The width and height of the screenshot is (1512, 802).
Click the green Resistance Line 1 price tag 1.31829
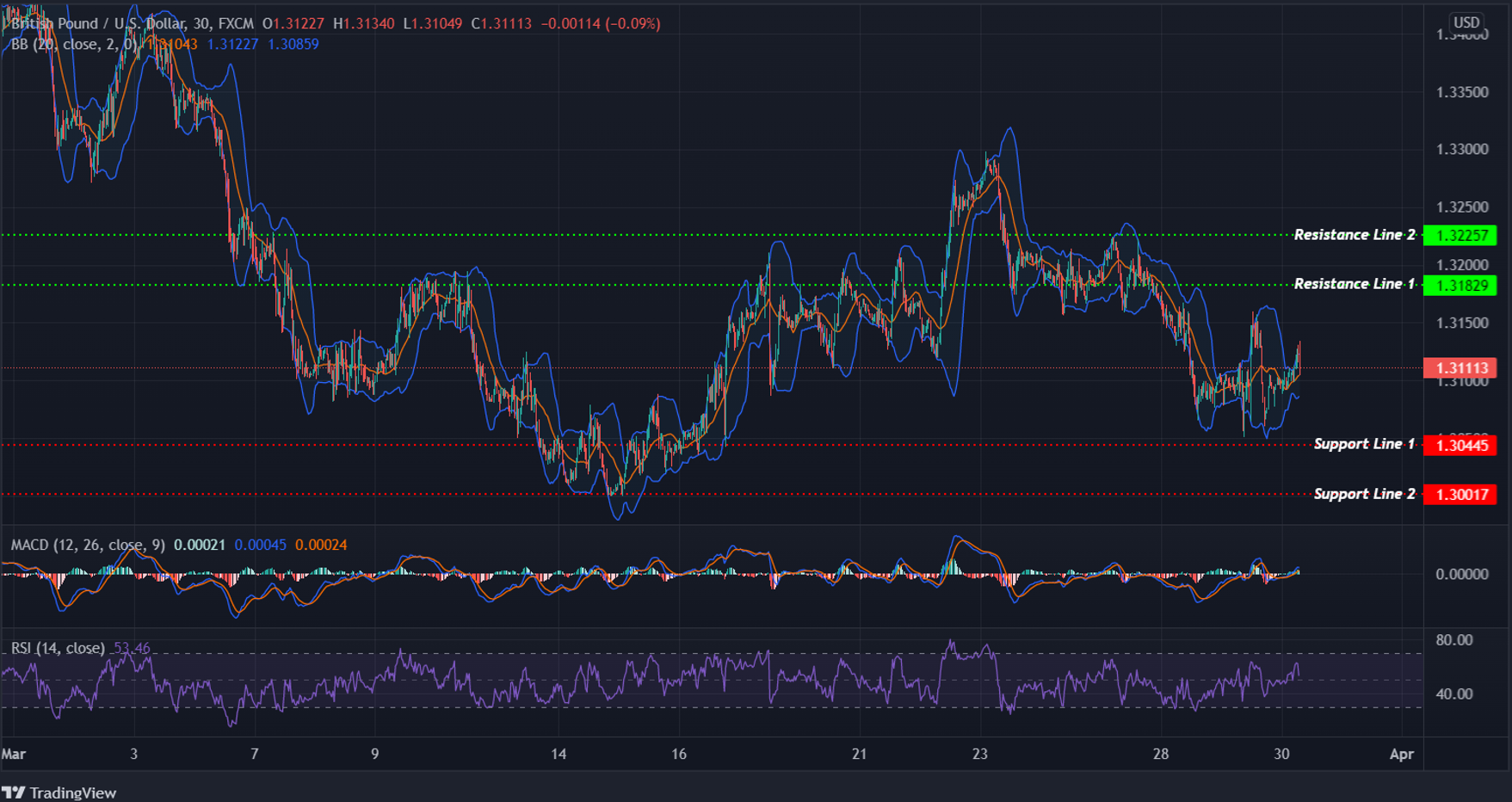click(x=1462, y=284)
